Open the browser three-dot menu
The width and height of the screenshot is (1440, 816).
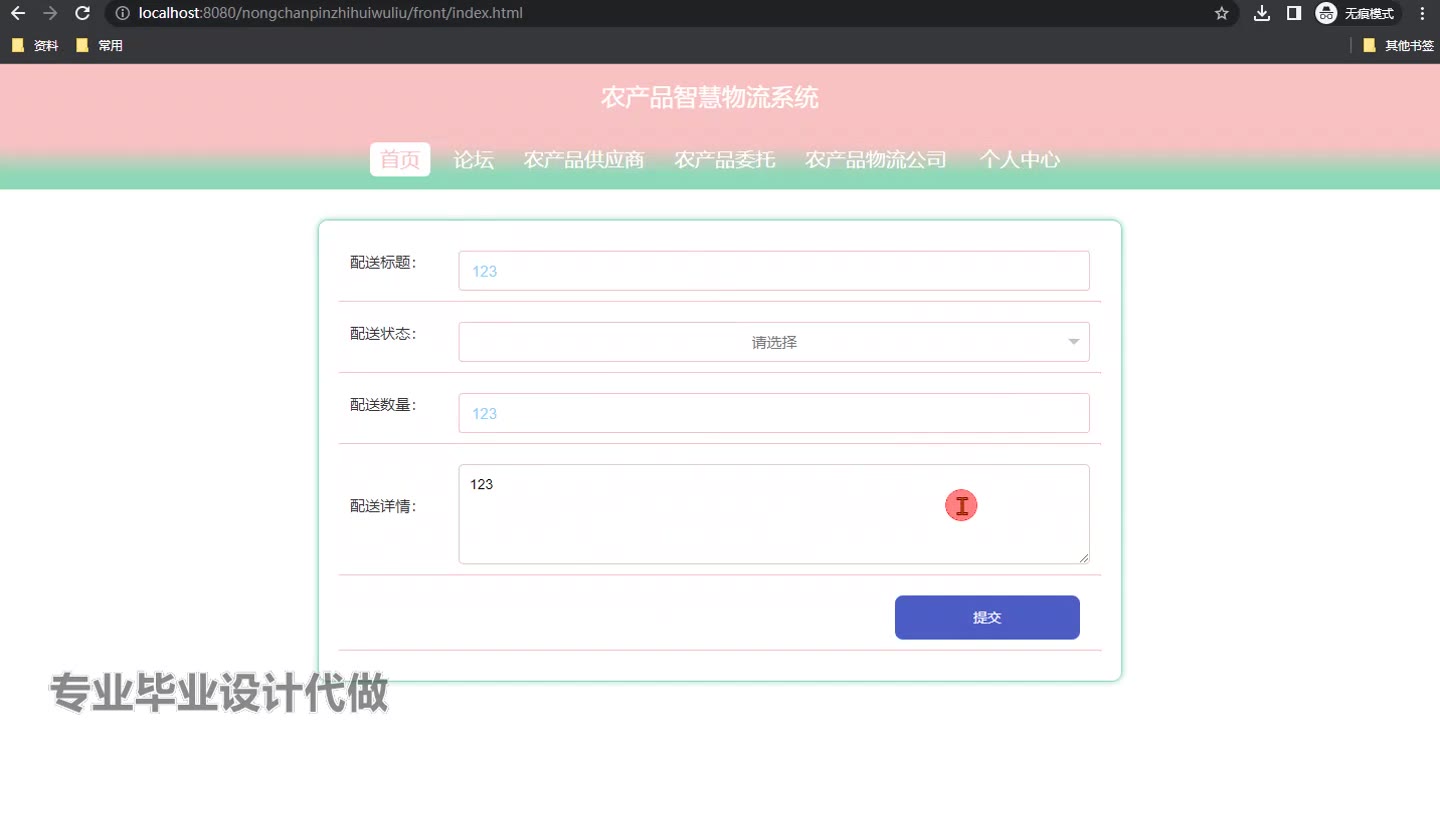coord(1423,13)
